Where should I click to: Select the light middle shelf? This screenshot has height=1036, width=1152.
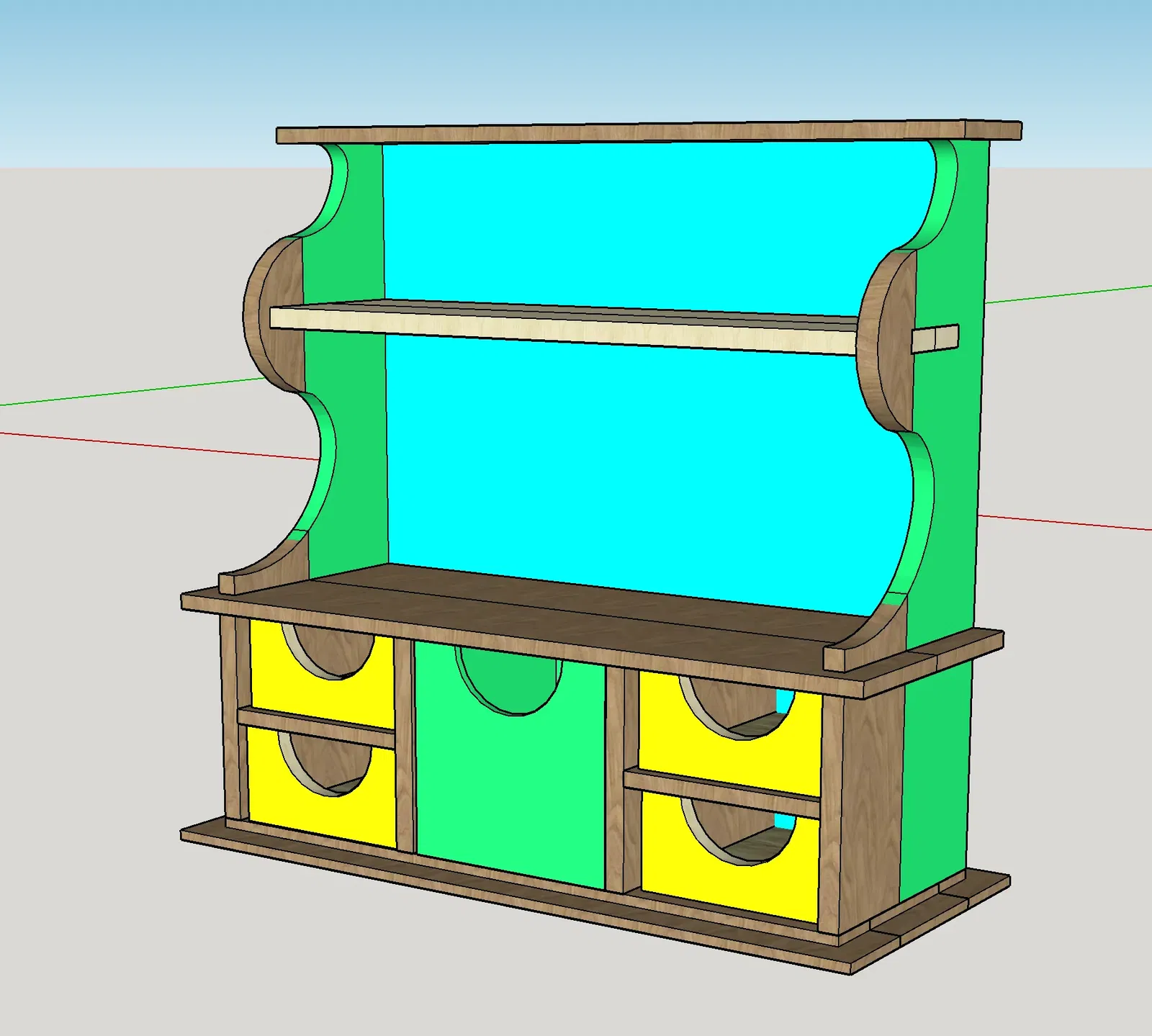[564, 327]
